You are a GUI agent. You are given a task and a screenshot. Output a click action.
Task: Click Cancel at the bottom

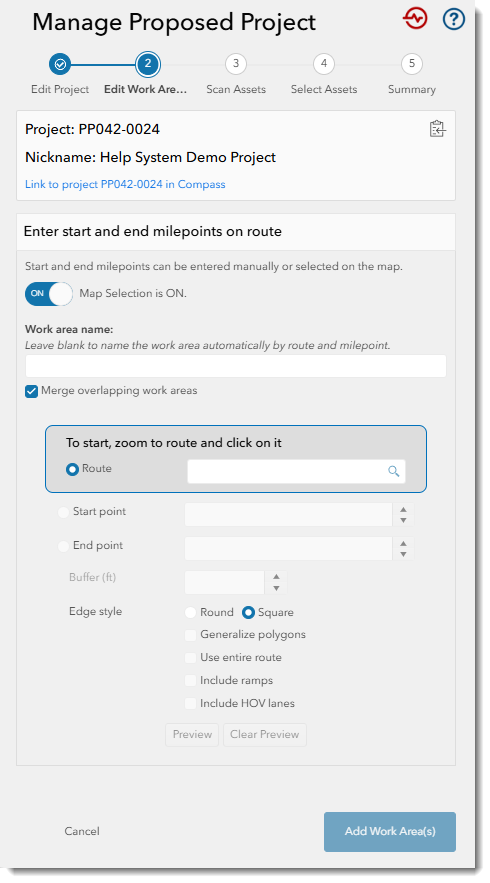click(x=82, y=831)
